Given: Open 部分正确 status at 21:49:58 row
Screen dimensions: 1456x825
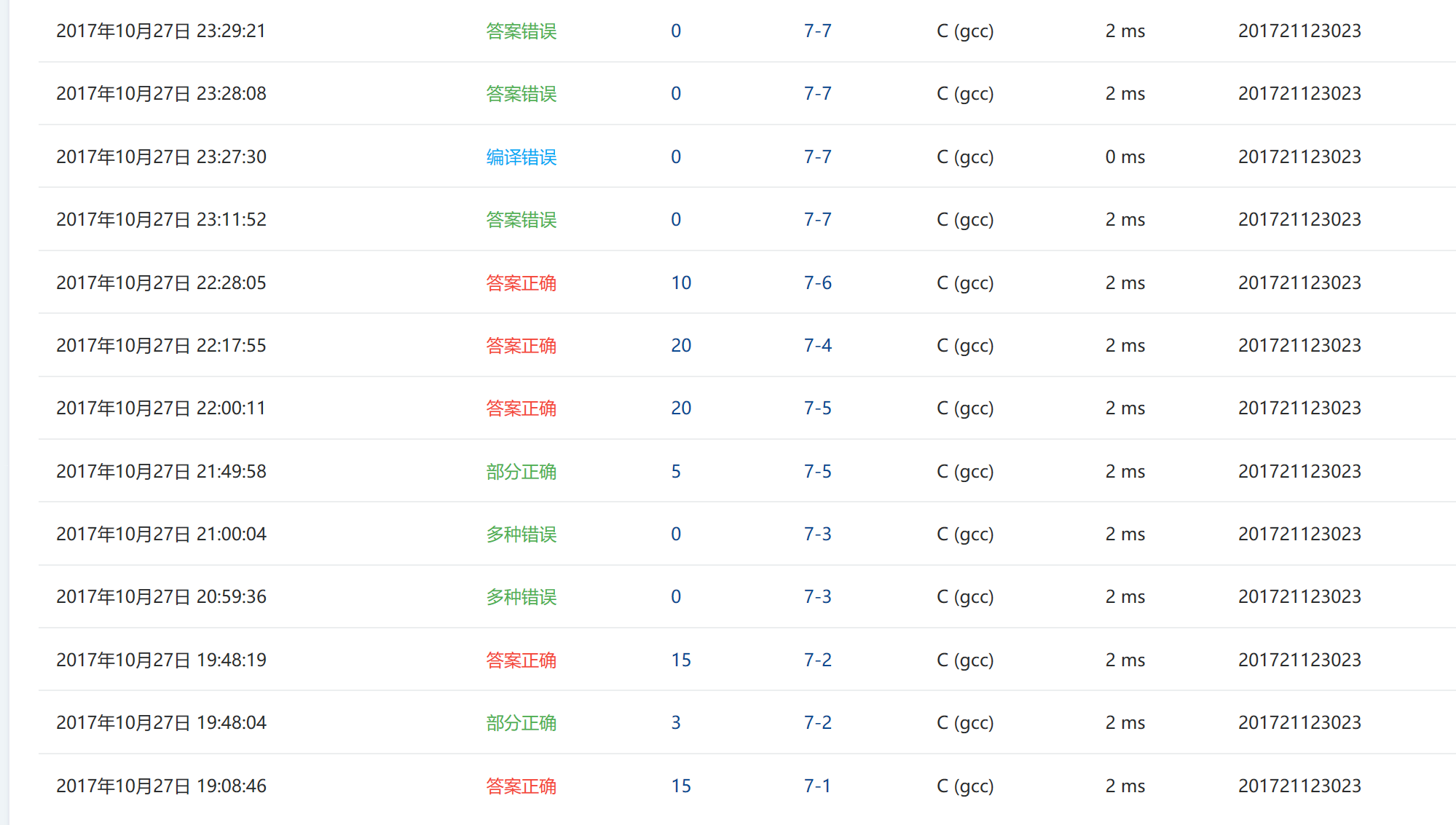Looking at the screenshot, I should click(x=521, y=471).
